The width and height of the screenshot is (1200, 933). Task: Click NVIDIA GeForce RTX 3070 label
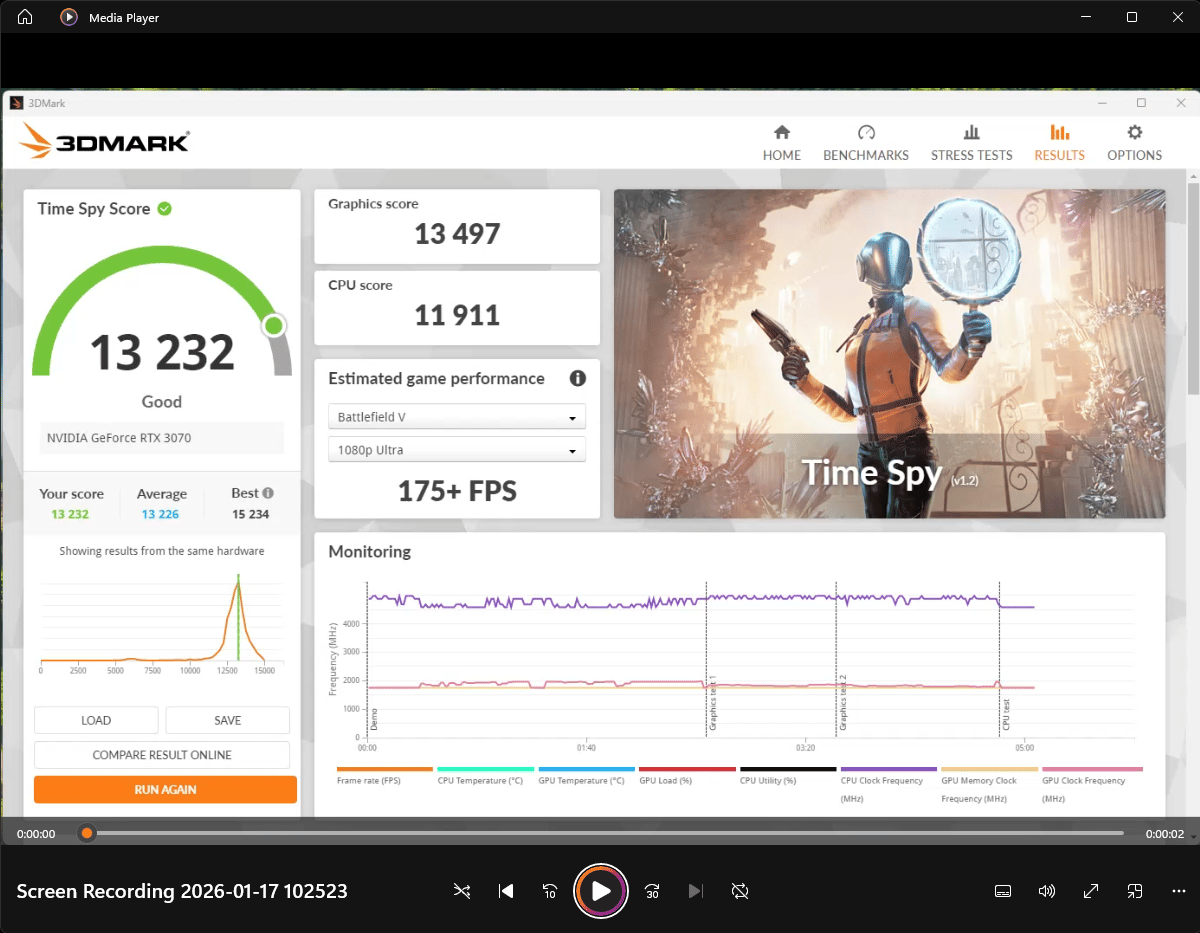pos(119,438)
